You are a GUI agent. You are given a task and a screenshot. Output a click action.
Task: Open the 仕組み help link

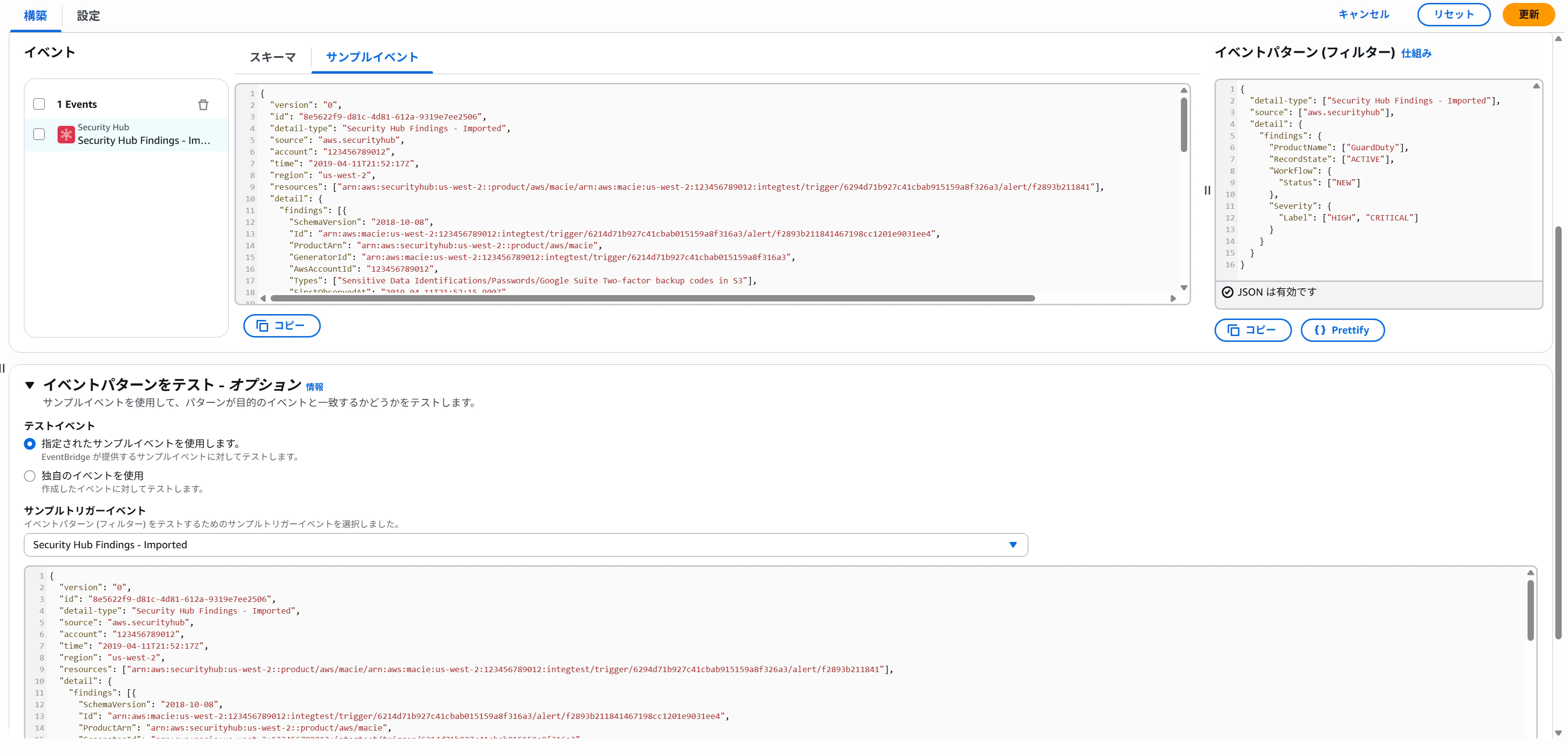point(1416,54)
